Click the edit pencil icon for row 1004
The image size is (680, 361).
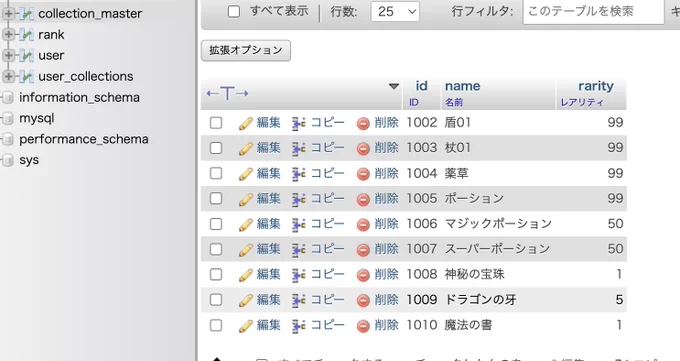click(246, 174)
